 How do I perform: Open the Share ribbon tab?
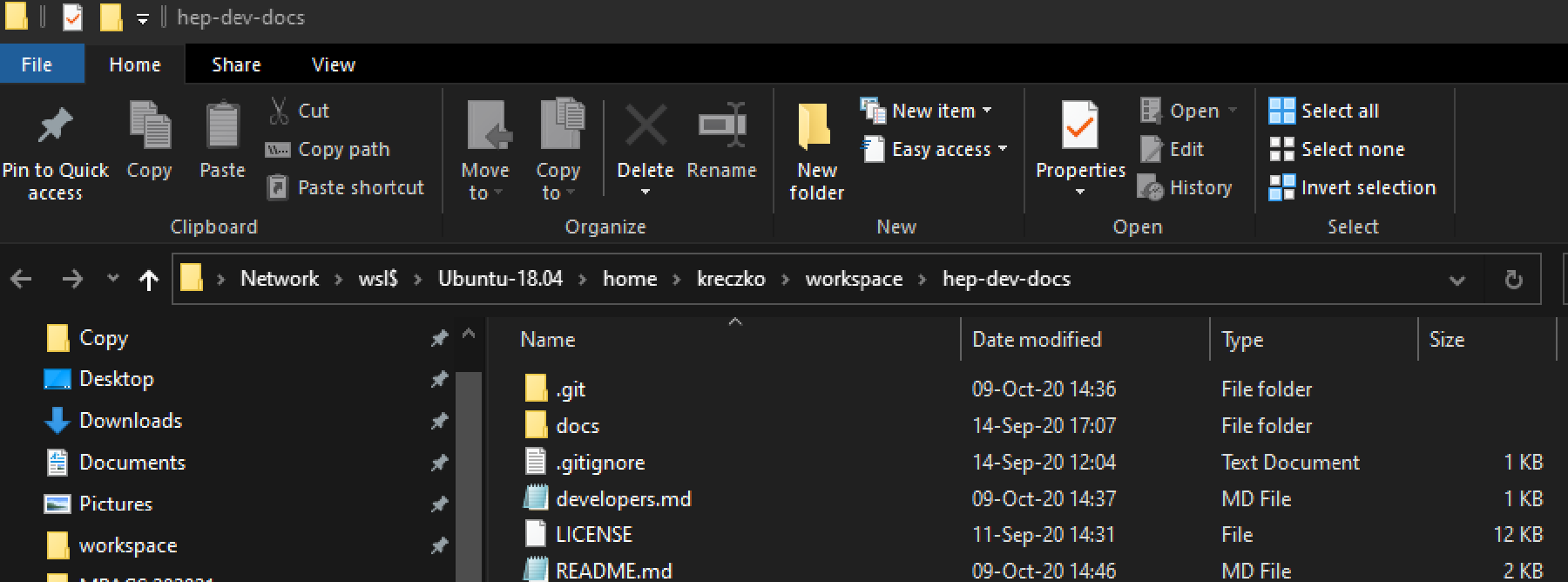236,65
